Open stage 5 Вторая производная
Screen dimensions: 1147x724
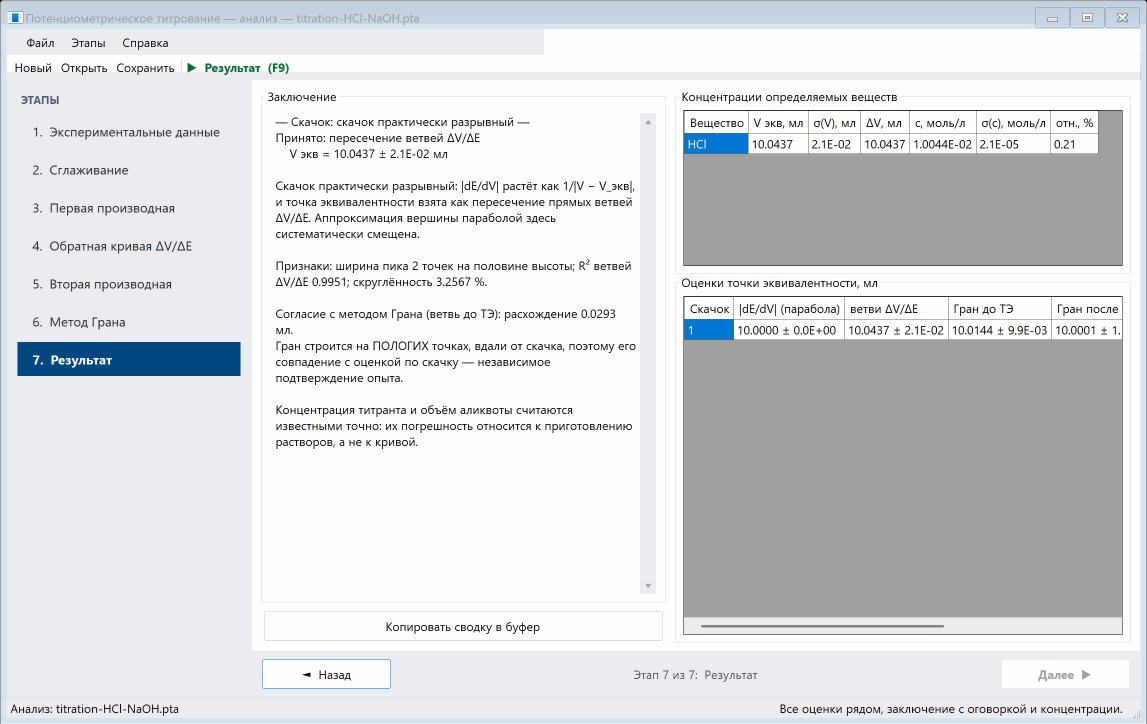tap(129, 284)
